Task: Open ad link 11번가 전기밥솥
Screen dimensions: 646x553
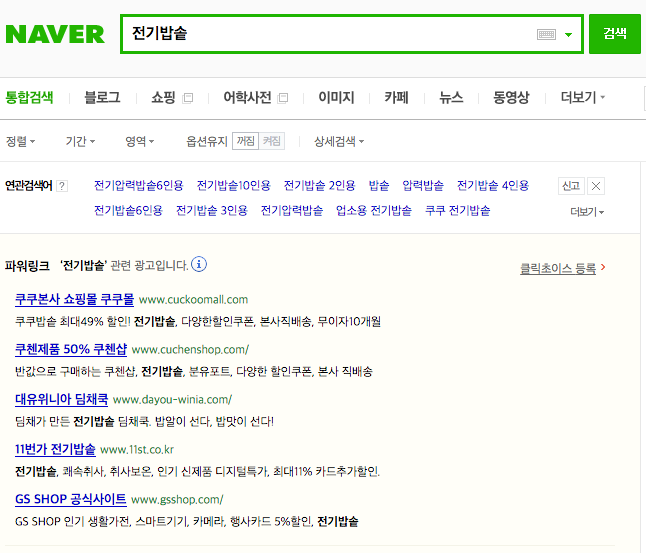Action: (55, 449)
